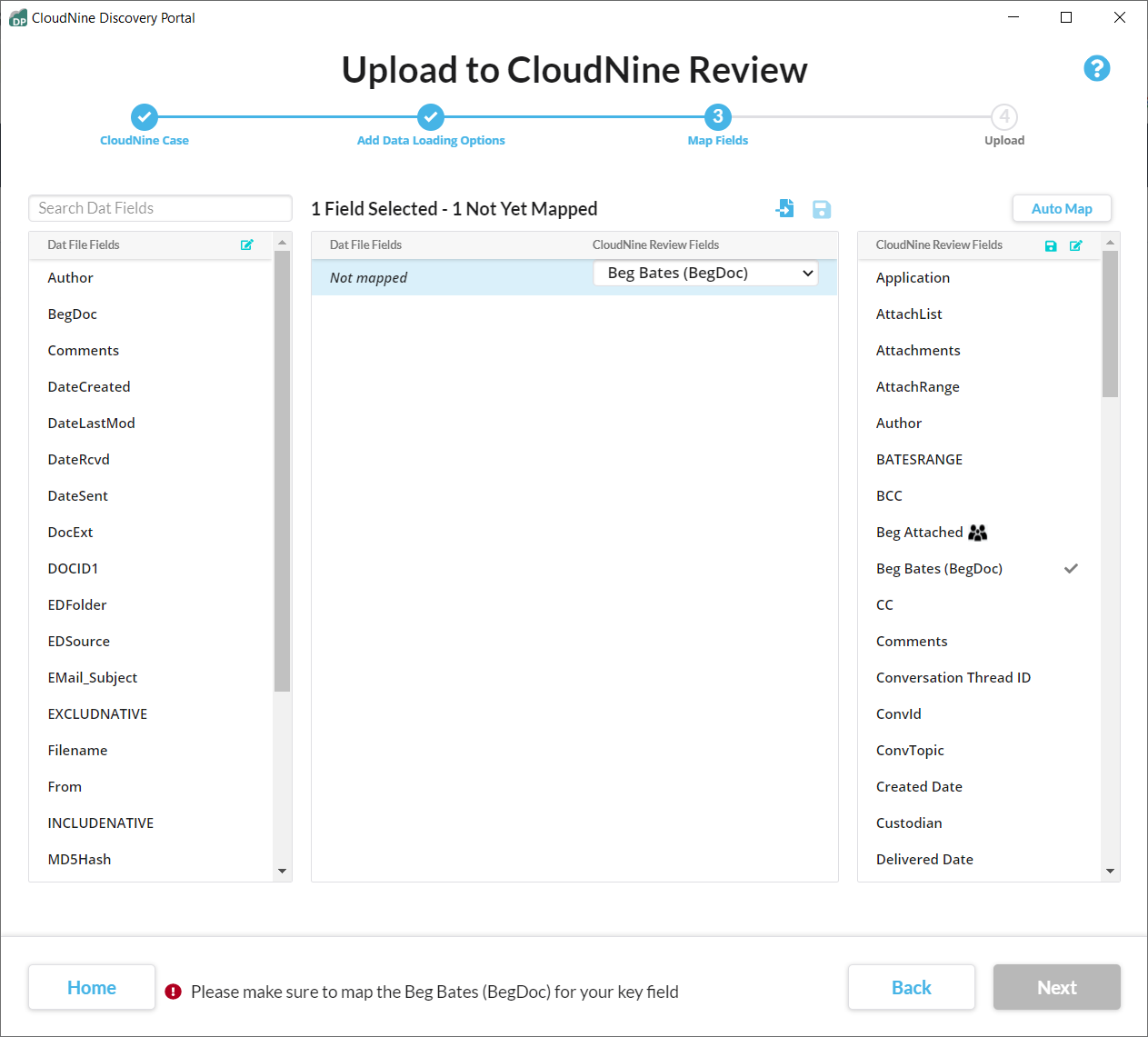Go Back to the previous step
This screenshot has height=1037, width=1148.
(911, 987)
